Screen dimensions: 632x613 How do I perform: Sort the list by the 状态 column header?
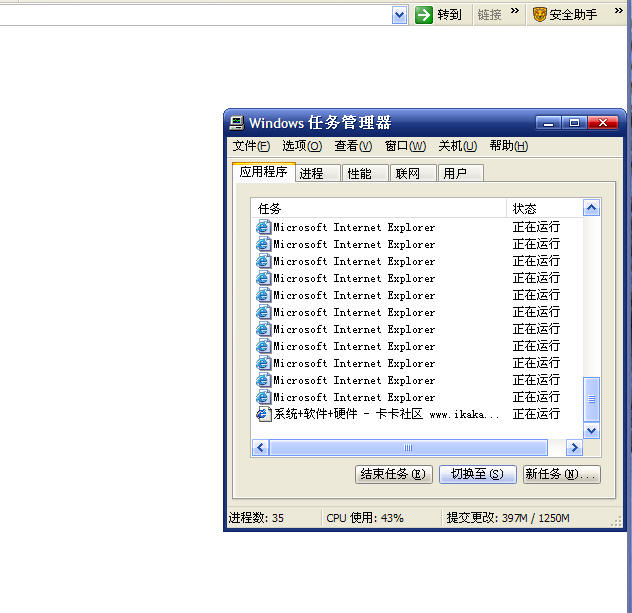pos(545,209)
